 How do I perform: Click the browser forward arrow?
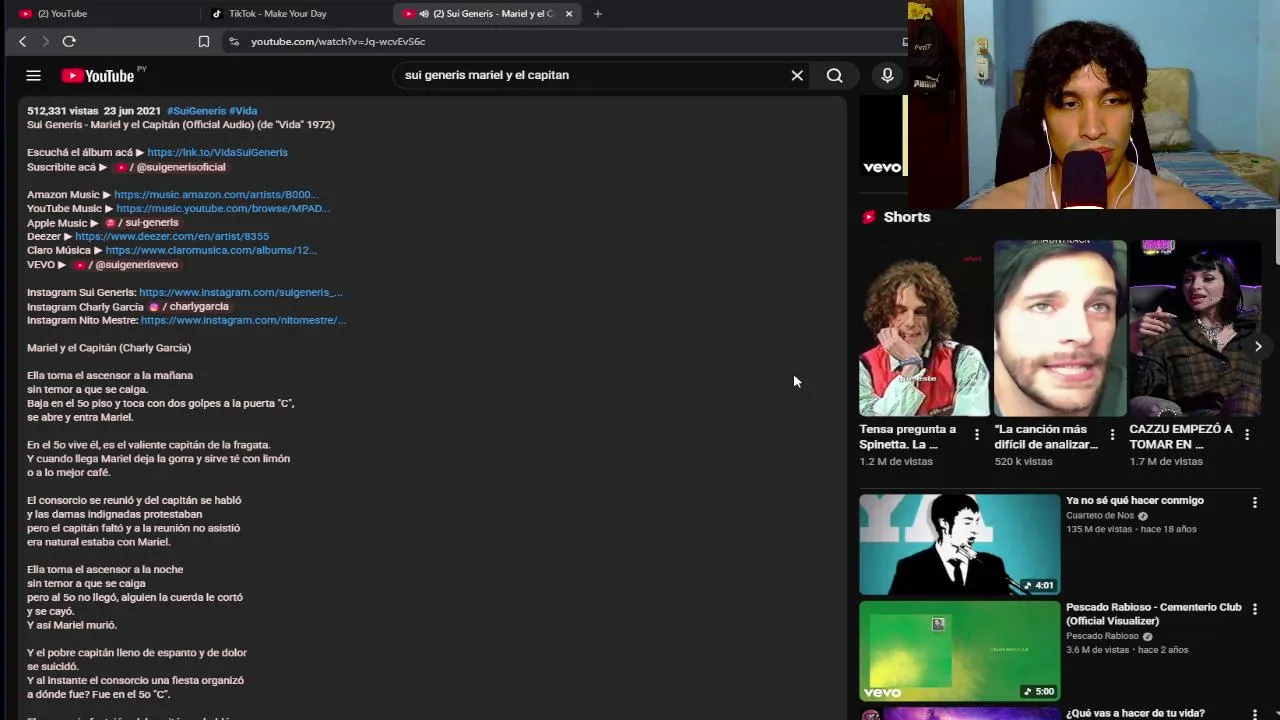click(45, 41)
